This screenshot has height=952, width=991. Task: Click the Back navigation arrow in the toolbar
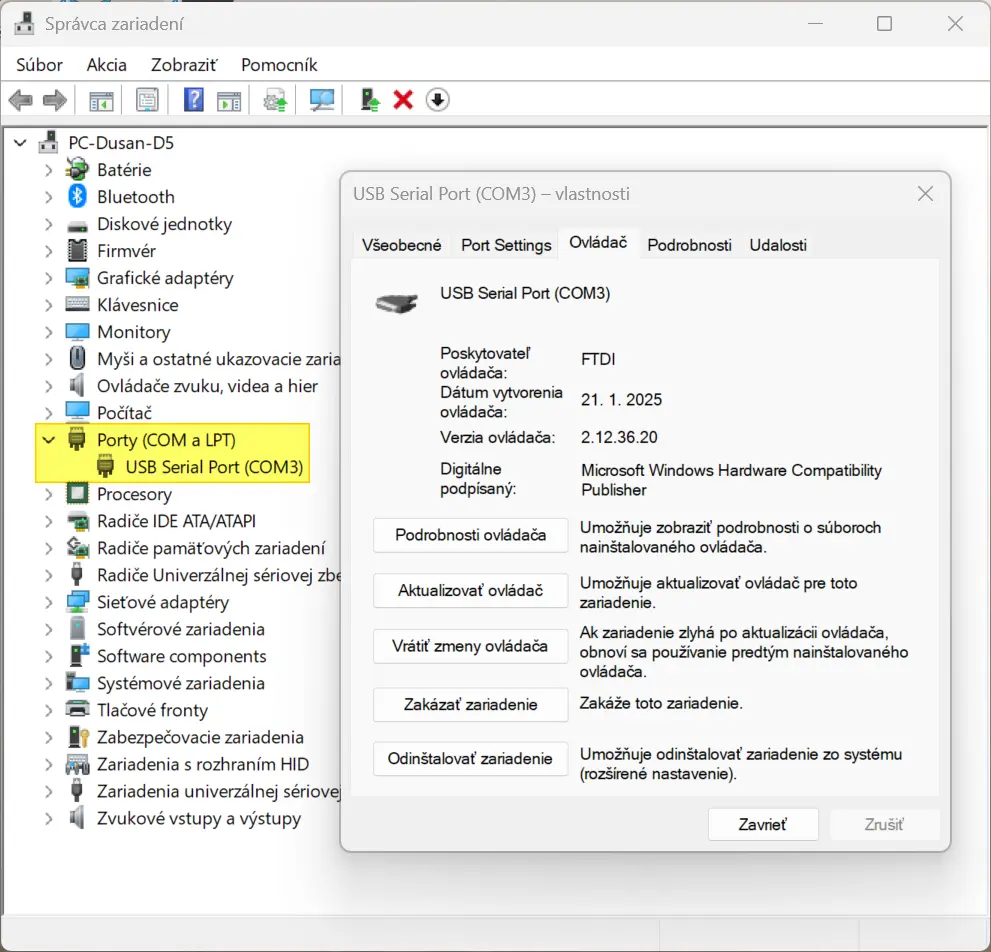point(20,99)
